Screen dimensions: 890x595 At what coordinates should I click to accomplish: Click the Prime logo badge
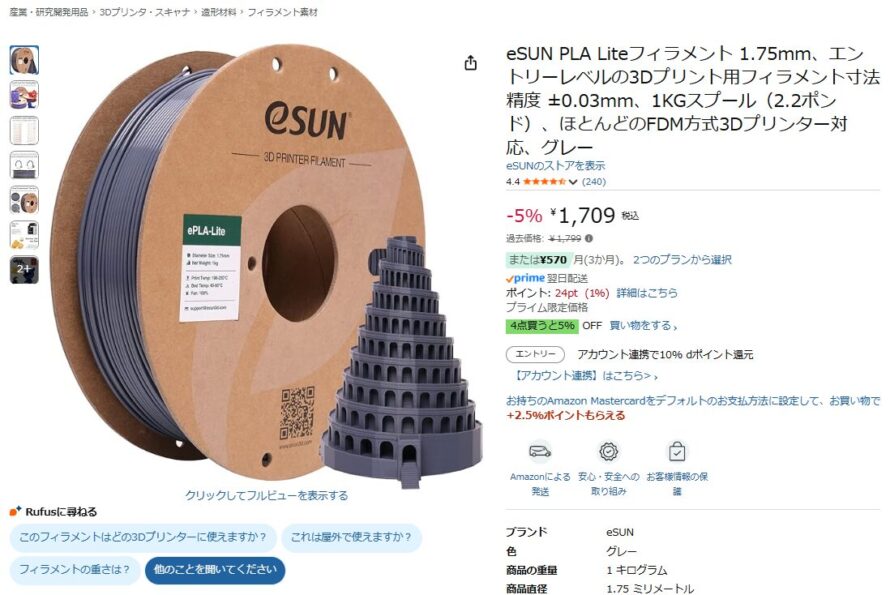525,278
